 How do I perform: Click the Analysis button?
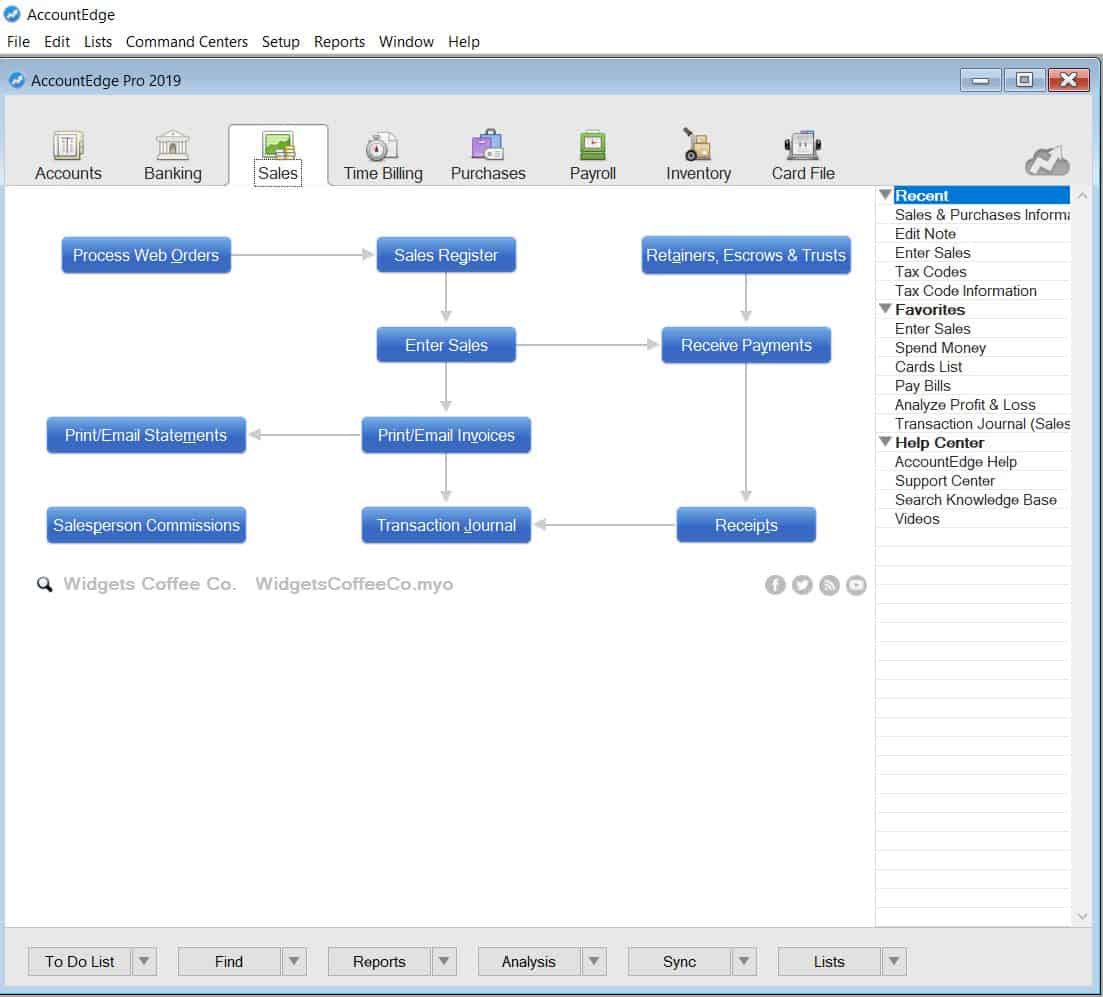(x=529, y=961)
